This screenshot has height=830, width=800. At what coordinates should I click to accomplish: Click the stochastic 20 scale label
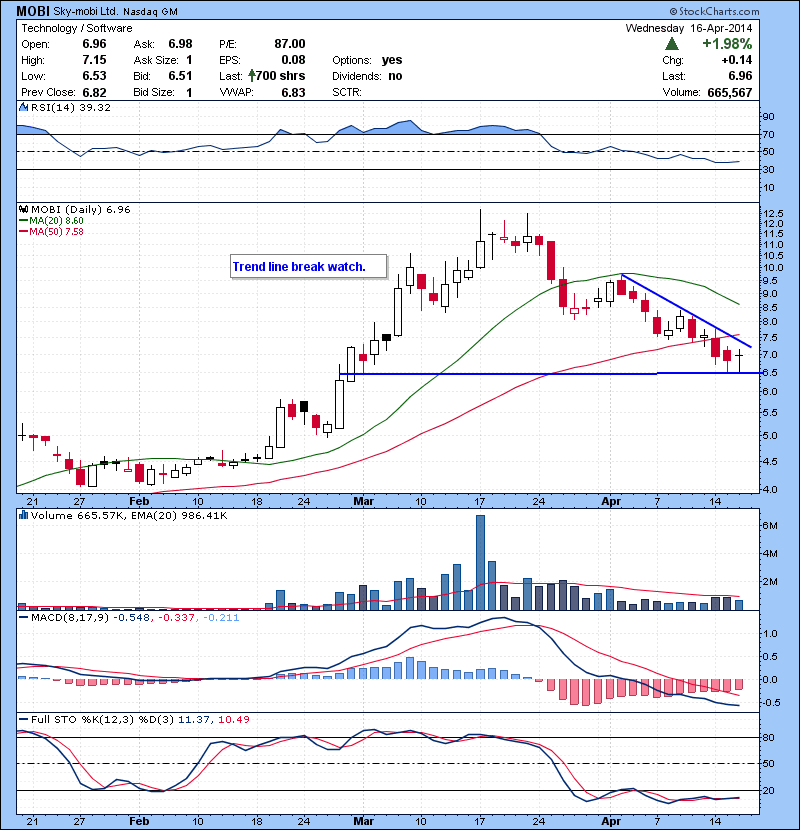768,790
